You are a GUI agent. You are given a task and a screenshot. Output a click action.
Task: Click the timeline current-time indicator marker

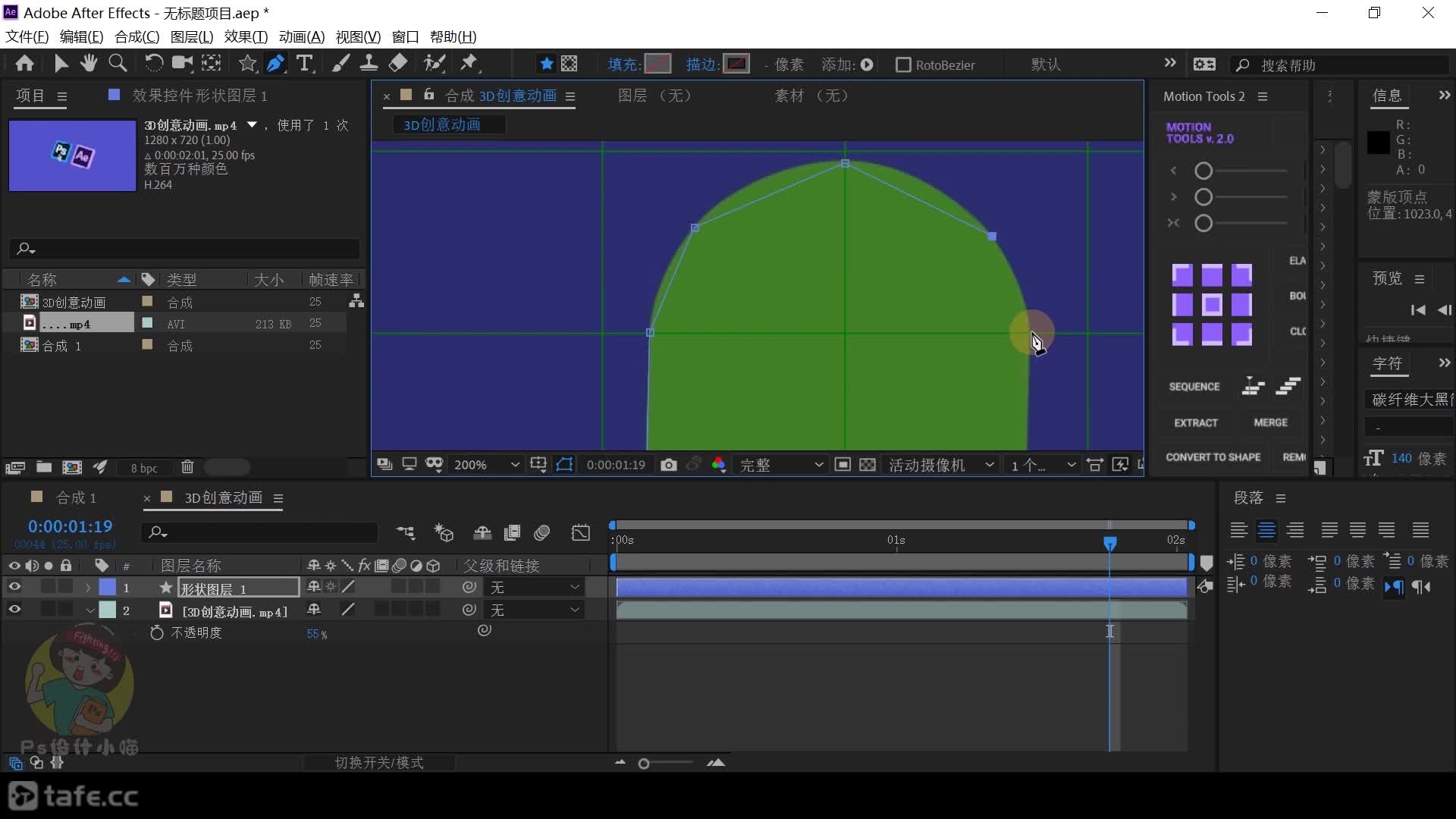[x=1109, y=543]
